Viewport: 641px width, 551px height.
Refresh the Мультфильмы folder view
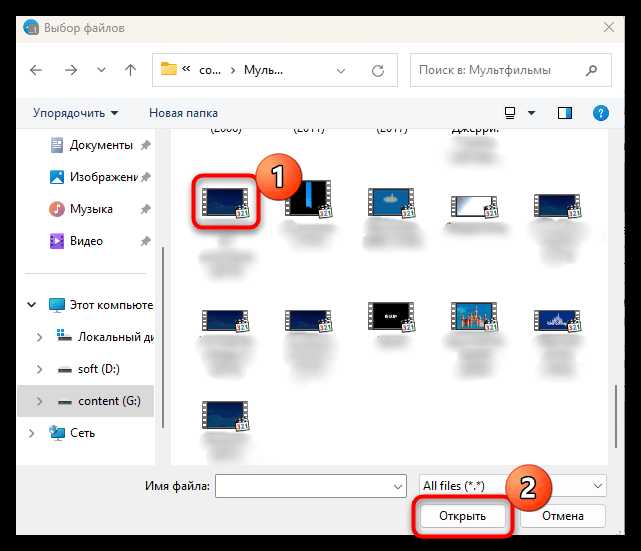(378, 71)
